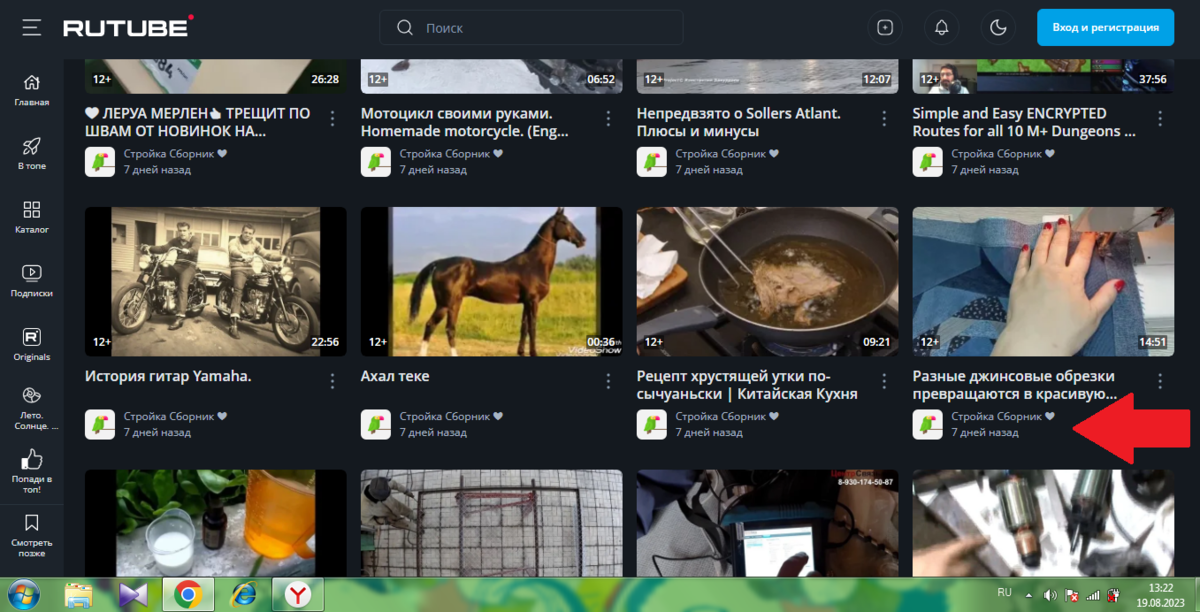Toggle dark theme moon icon
This screenshot has height=612, width=1200.
[997, 28]
